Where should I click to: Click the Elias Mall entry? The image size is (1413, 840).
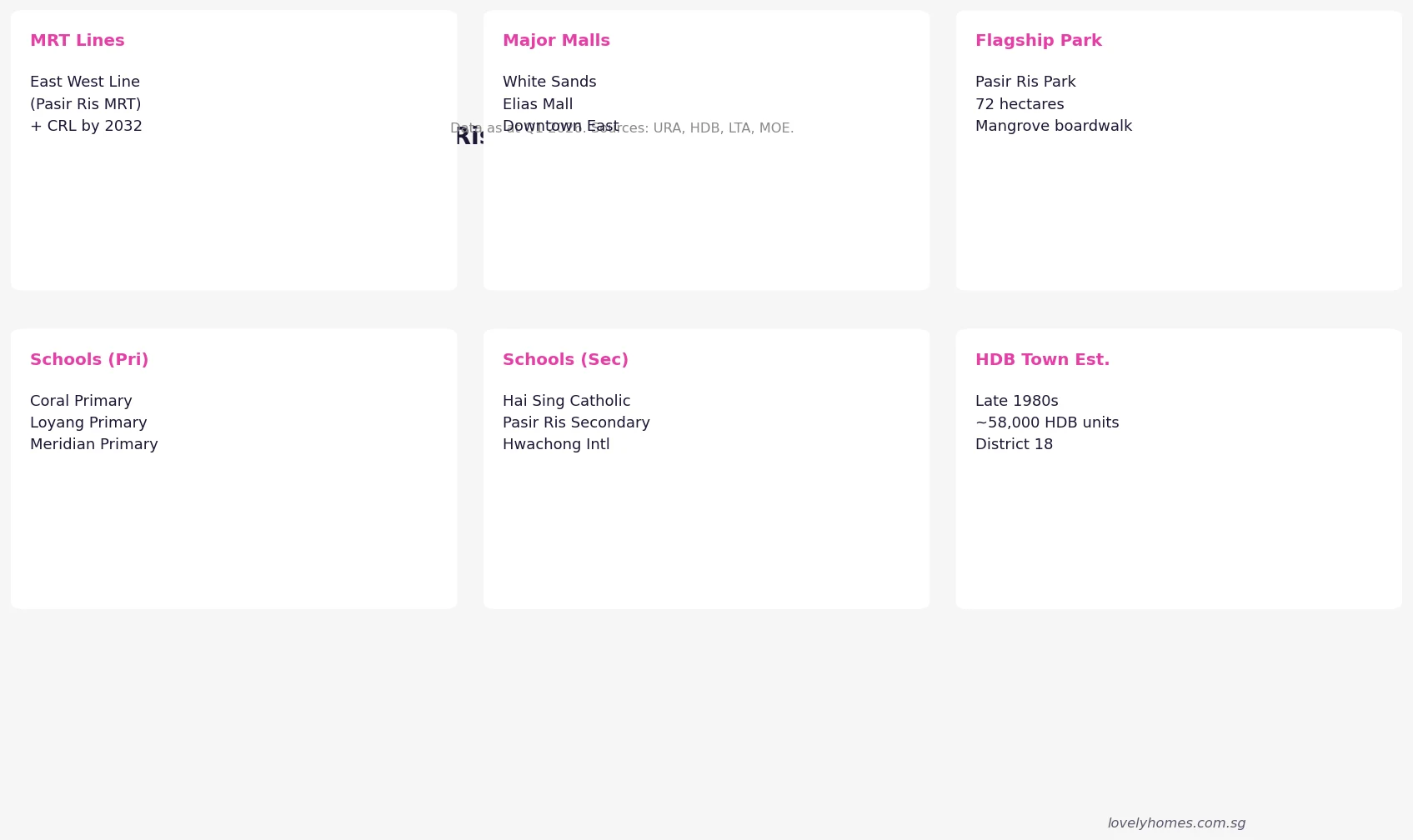[x=538, y=104]
